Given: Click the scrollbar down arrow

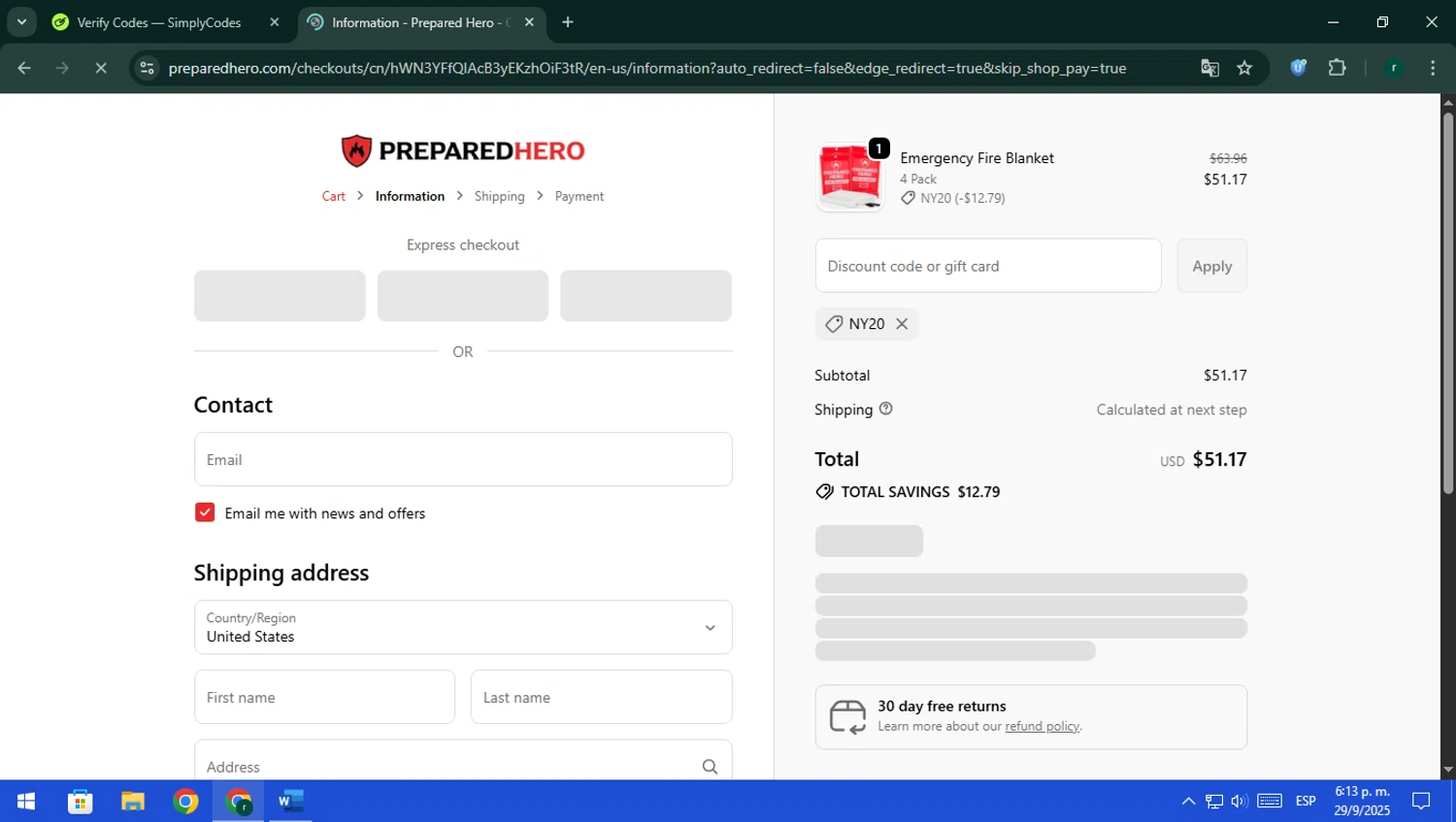Looking at the screenshot, I should coord(1447,771).
